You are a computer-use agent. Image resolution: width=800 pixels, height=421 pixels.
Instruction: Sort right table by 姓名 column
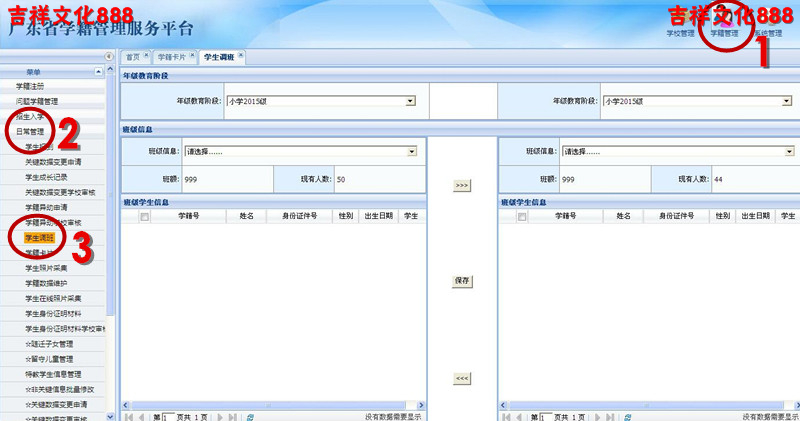point(623,216)
